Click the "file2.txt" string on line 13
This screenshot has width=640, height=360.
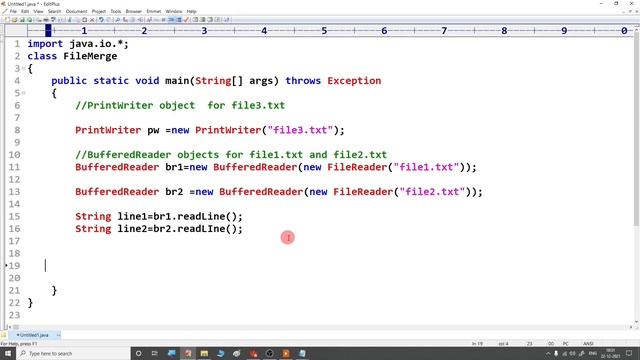pos(432,192)
